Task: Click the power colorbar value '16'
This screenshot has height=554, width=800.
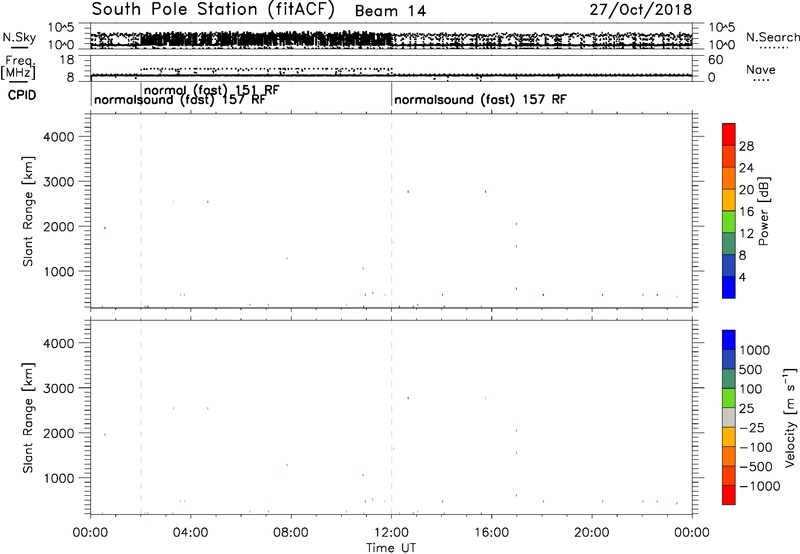Action: click(746, 212)
